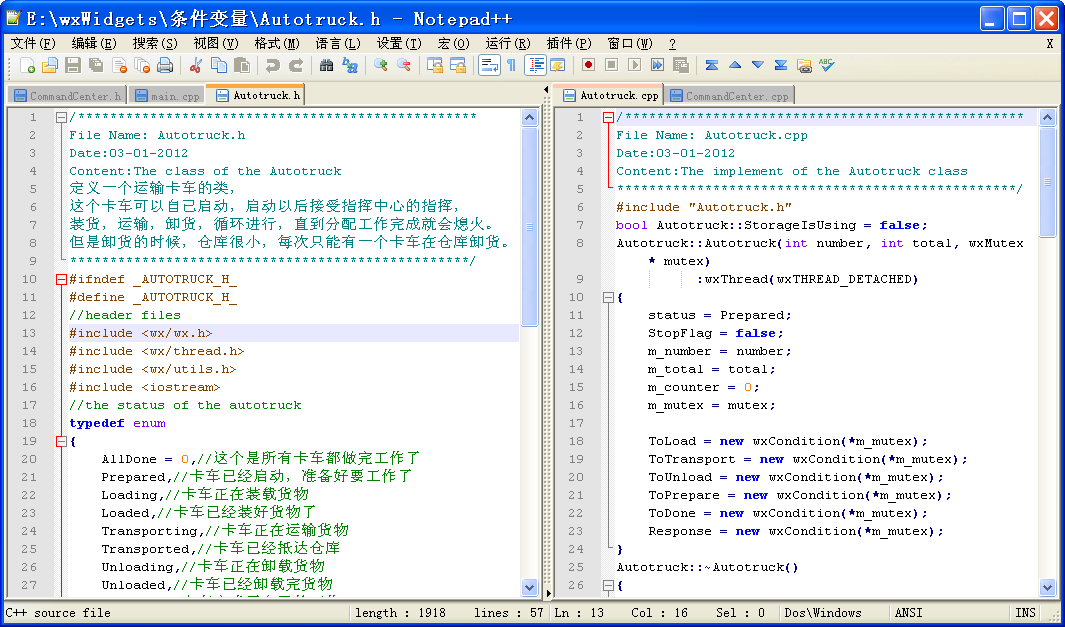Toggle the indent guide toolbar button
This screenshot has height=627, width=1065.
click(535, 65)
